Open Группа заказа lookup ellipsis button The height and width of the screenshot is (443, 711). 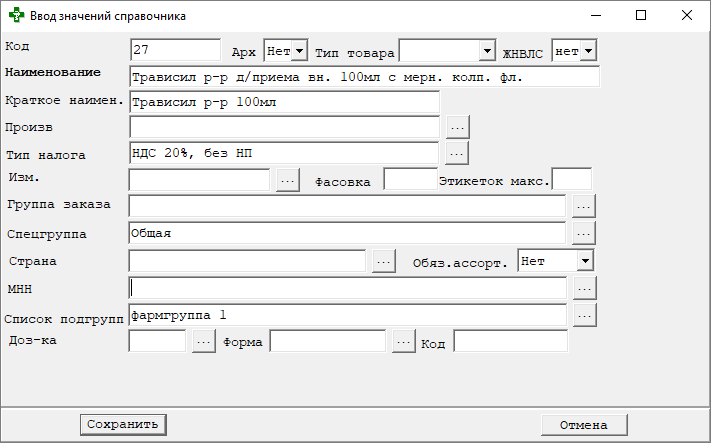point(584,206)
